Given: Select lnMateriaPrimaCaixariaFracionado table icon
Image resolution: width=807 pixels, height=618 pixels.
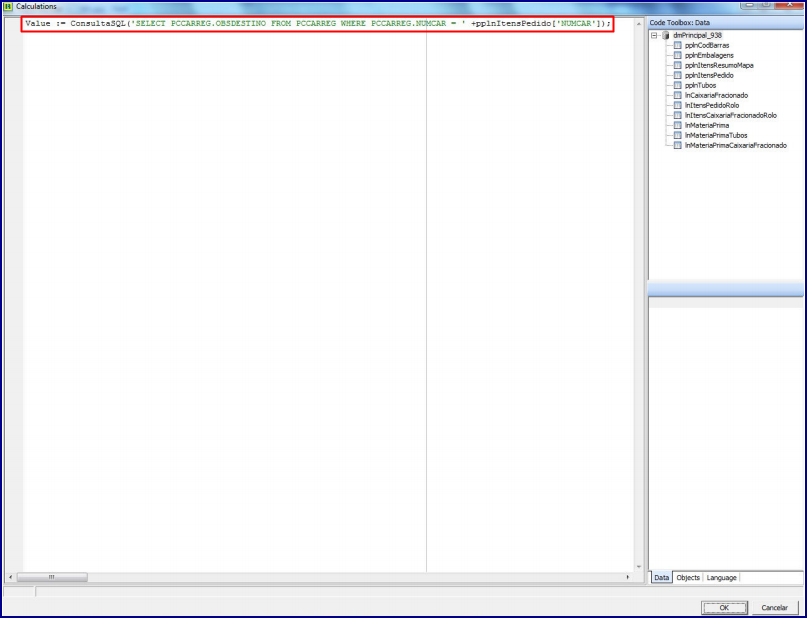Looking at the screenshot, I should (x=677, y=145).
